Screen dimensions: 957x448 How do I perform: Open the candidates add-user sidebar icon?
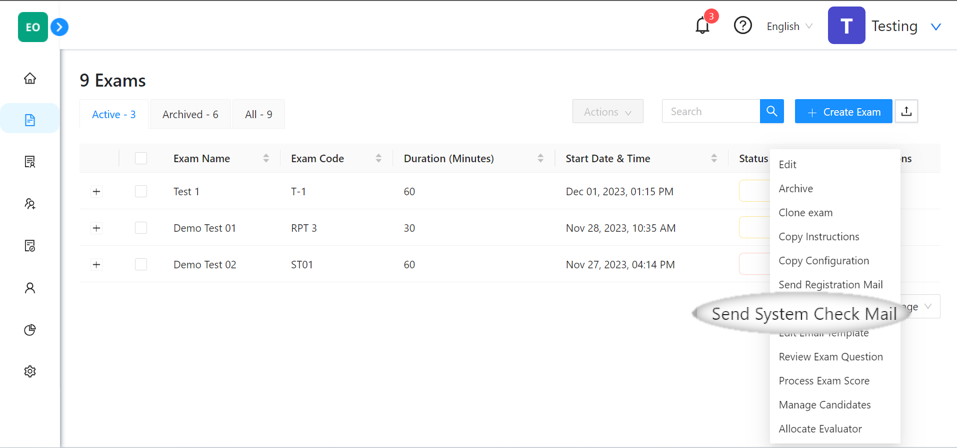click(30, 204)
